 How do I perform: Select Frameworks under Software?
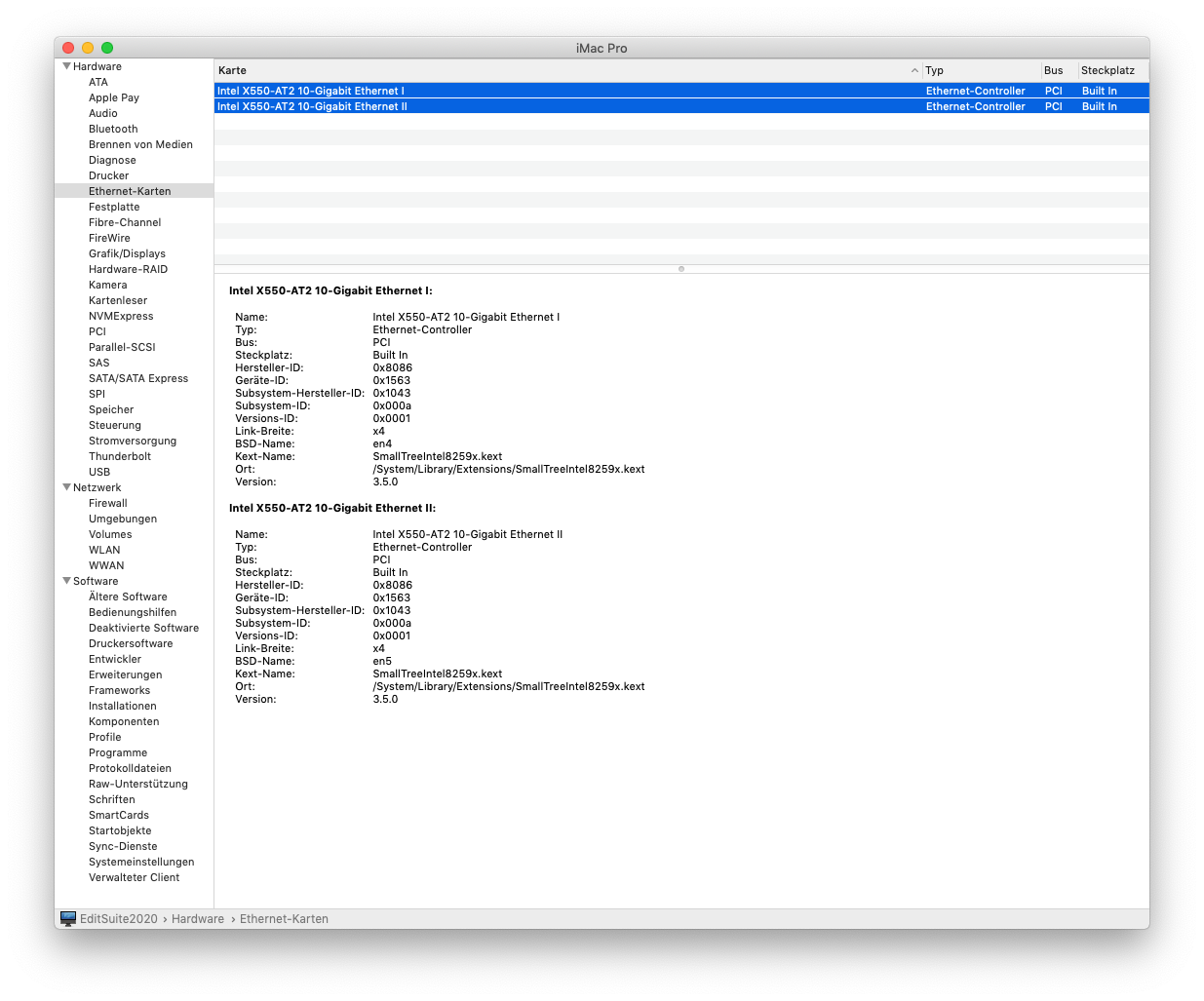[119, 690]
